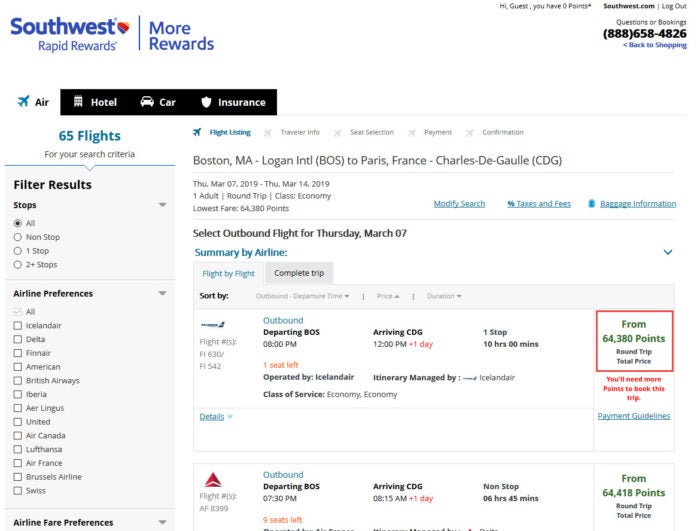The image size is (697, 531).
Task: Sort flights by Price
Action: point(388,296)
